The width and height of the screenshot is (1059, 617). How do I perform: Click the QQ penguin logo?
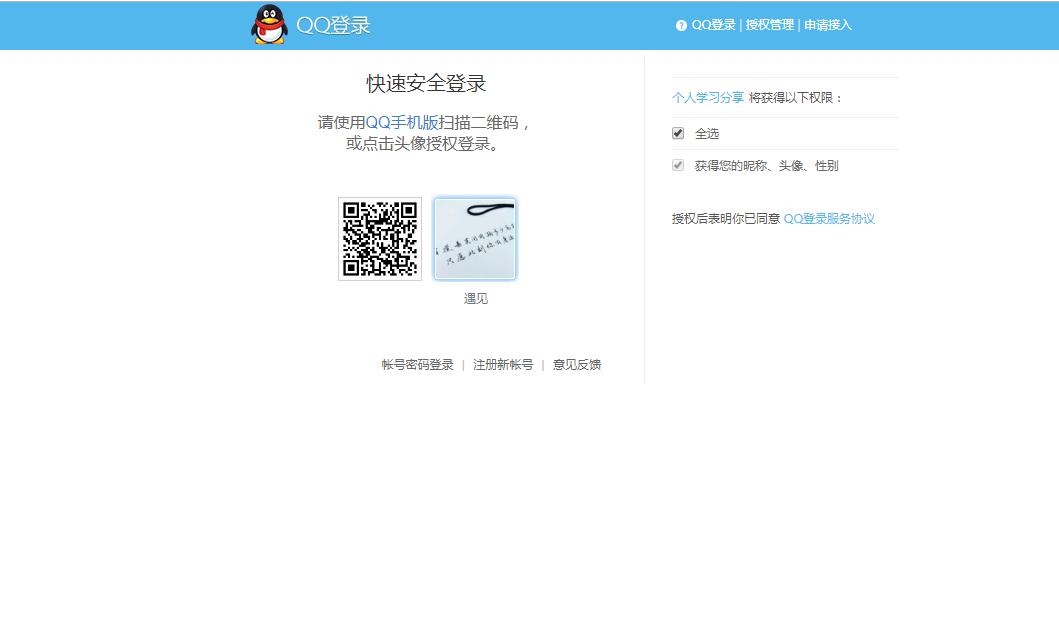click(x=268, y=25)
